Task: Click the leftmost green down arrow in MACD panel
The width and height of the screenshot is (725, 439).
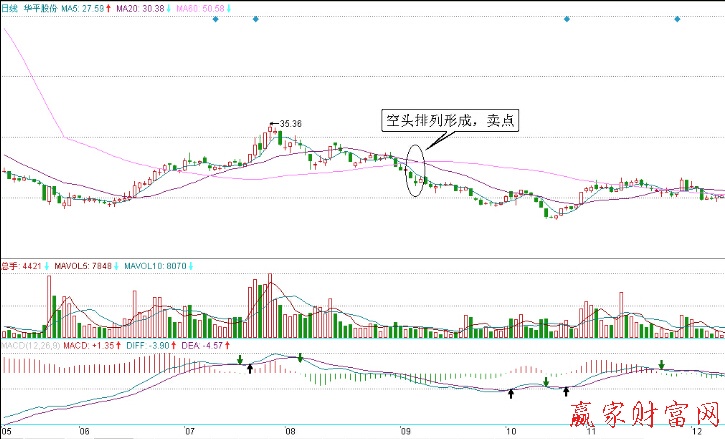Action: pyautogui.click(x=240, y=358)
